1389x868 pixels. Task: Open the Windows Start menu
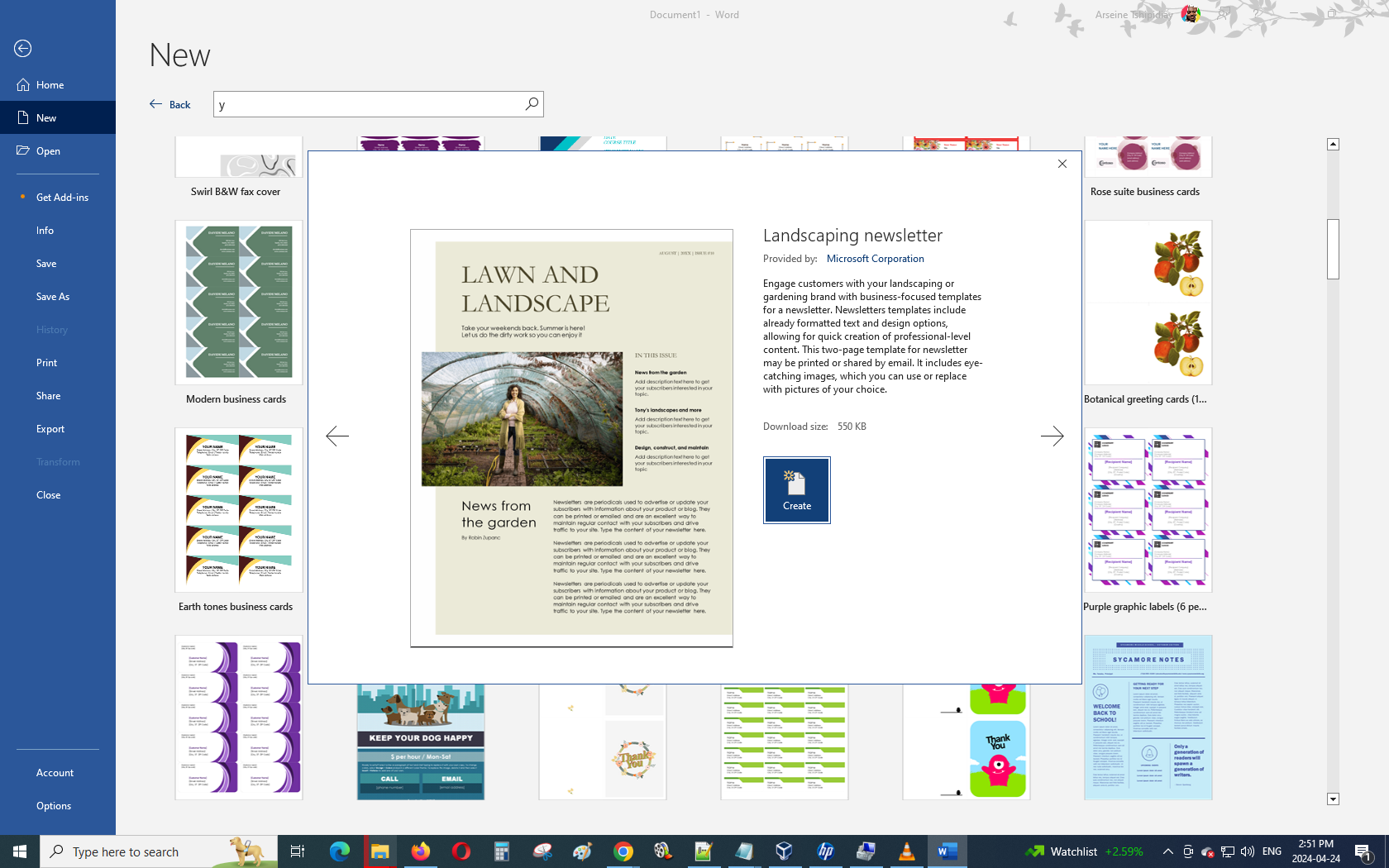point(20,851)
